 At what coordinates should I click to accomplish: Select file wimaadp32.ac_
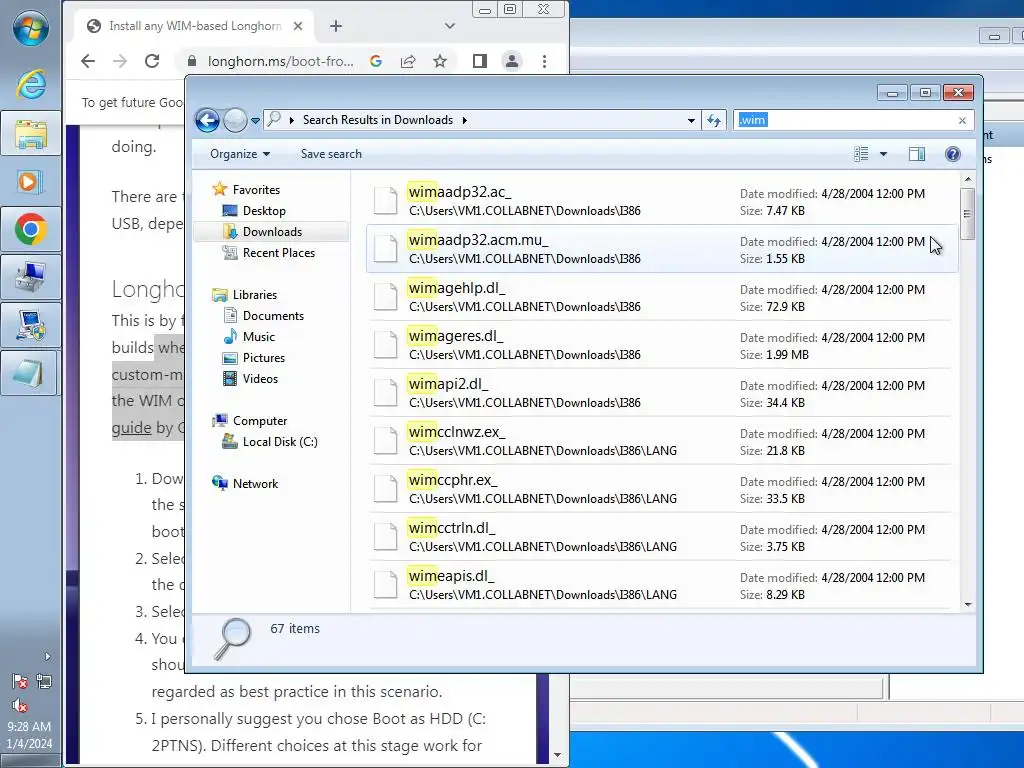pyautogui.click(x=662, y=201)
